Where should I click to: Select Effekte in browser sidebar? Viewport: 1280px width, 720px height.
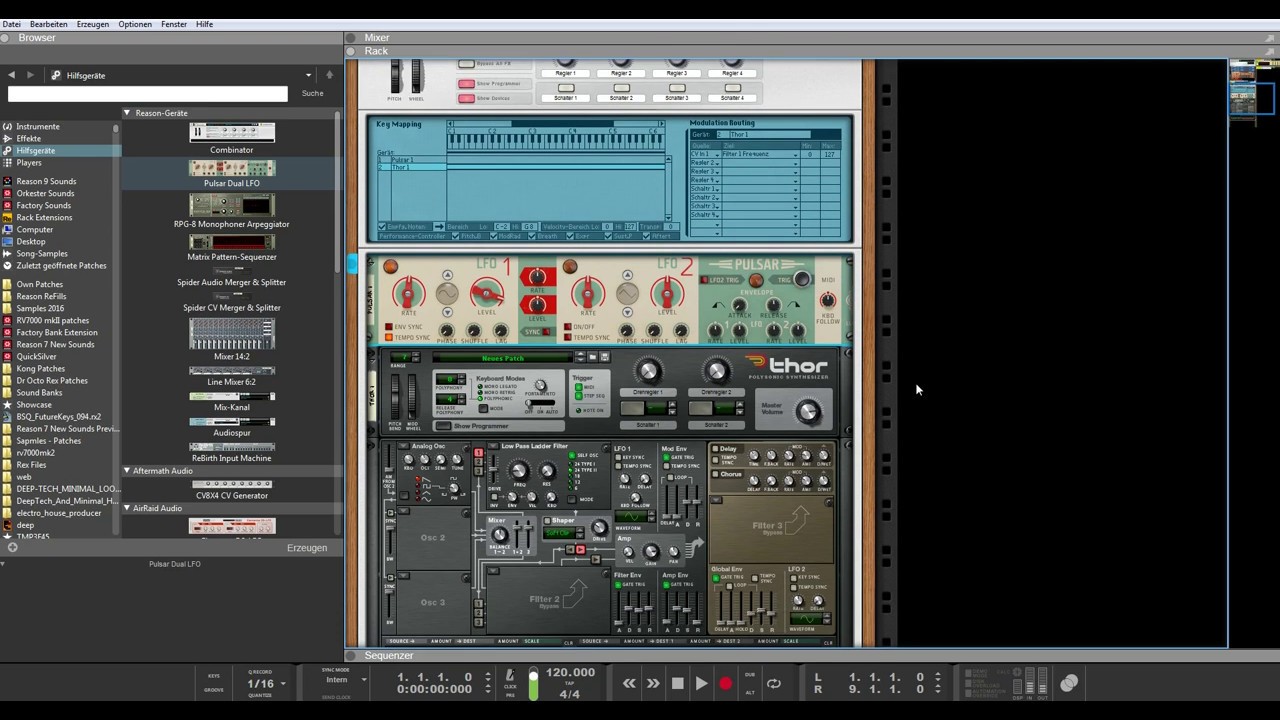28,139
